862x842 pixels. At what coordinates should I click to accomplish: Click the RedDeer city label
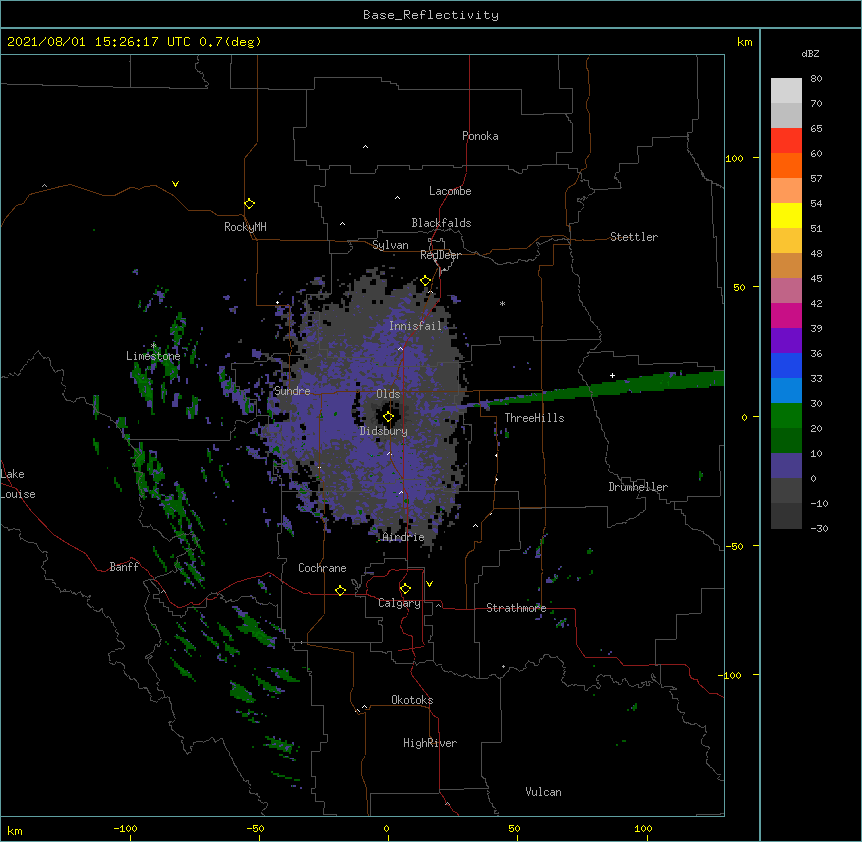(440, 255)
